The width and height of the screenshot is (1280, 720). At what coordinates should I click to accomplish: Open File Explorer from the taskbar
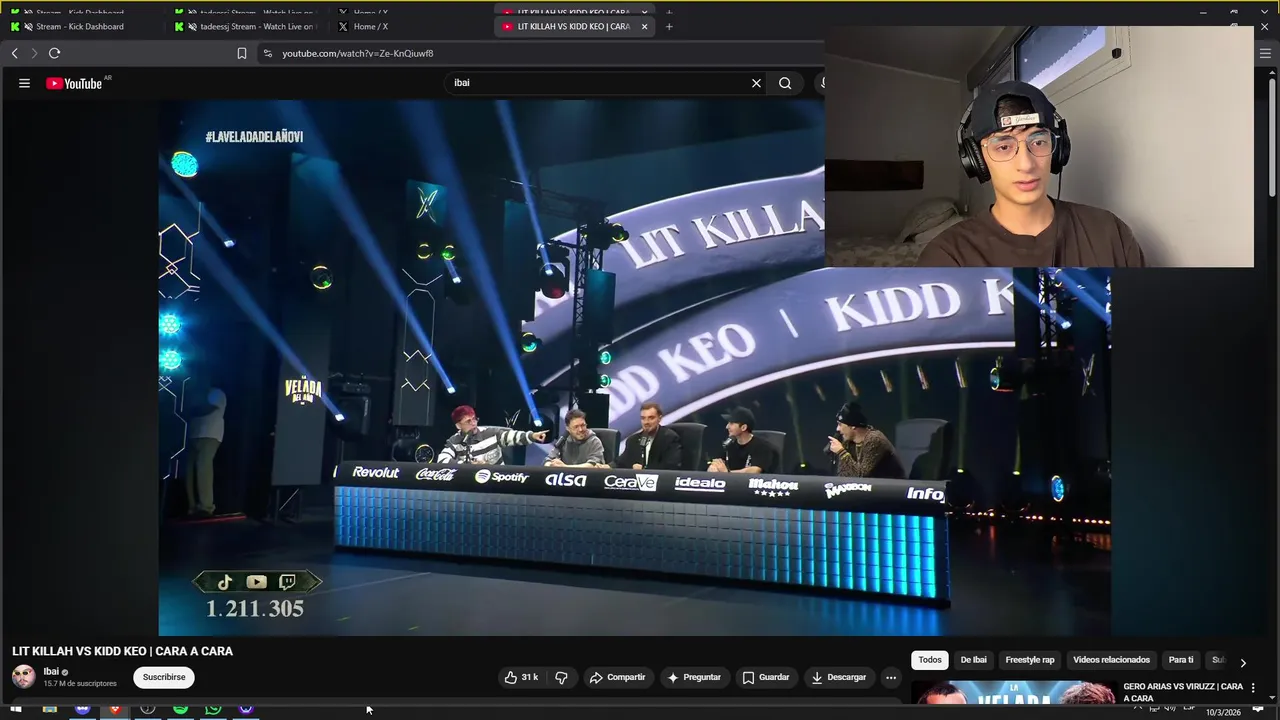coord(49,709)
